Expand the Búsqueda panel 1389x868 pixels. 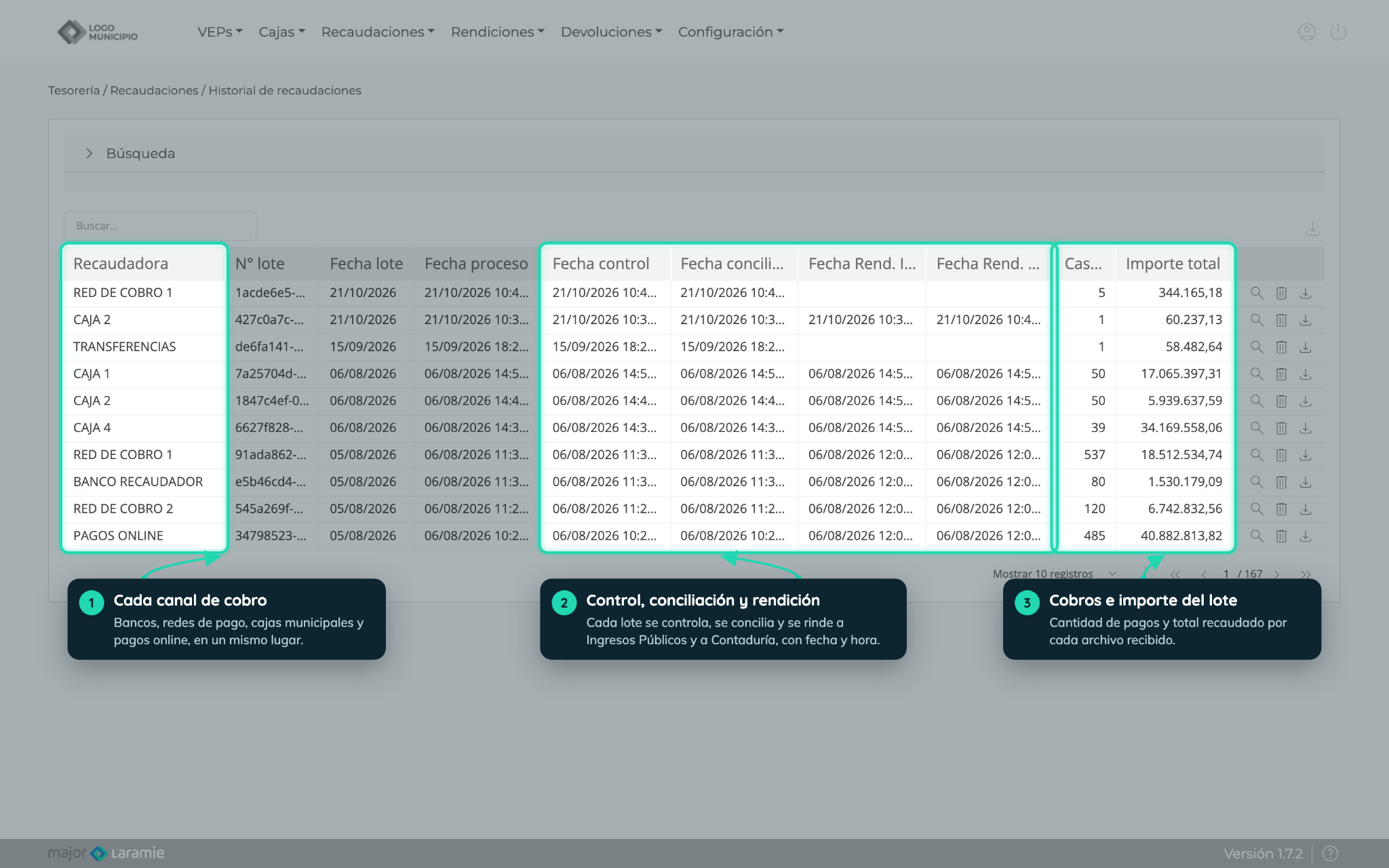point(694,153)
